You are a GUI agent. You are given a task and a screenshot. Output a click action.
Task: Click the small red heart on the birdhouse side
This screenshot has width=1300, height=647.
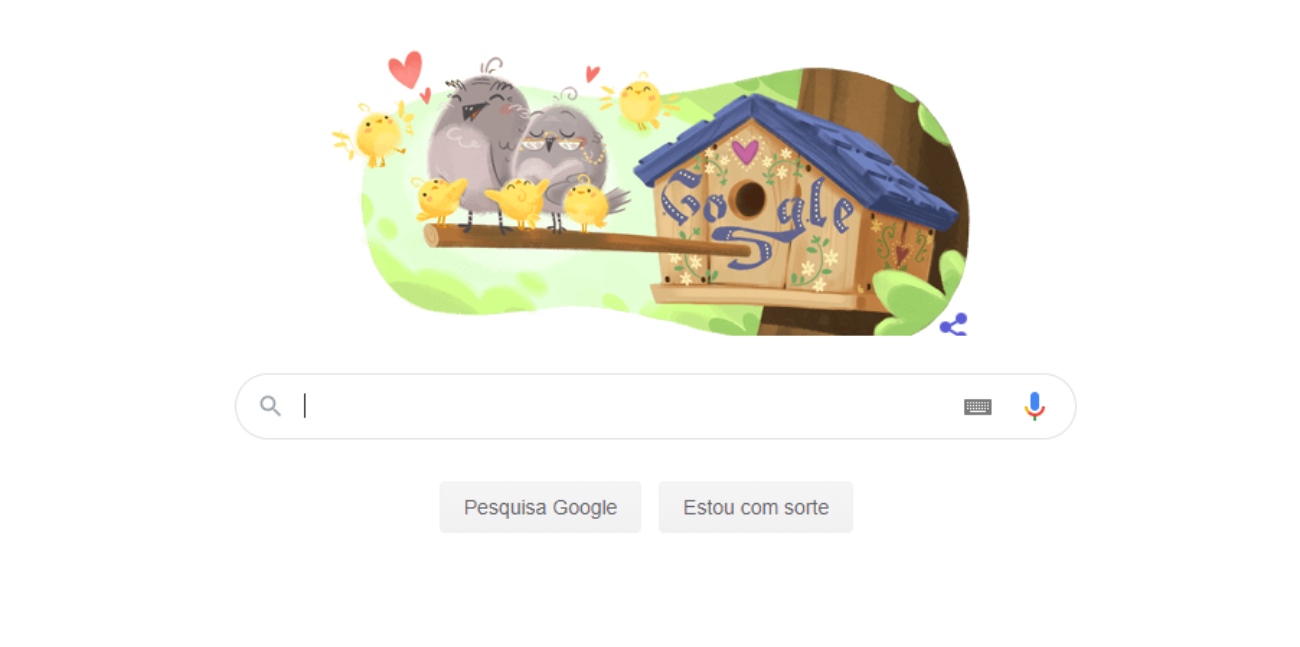click(901, 253)
